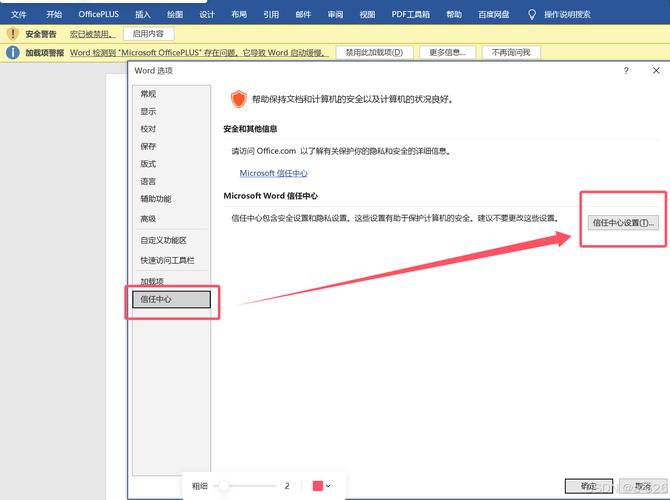Expand the red color dropdown arrow

coord(328,486)
